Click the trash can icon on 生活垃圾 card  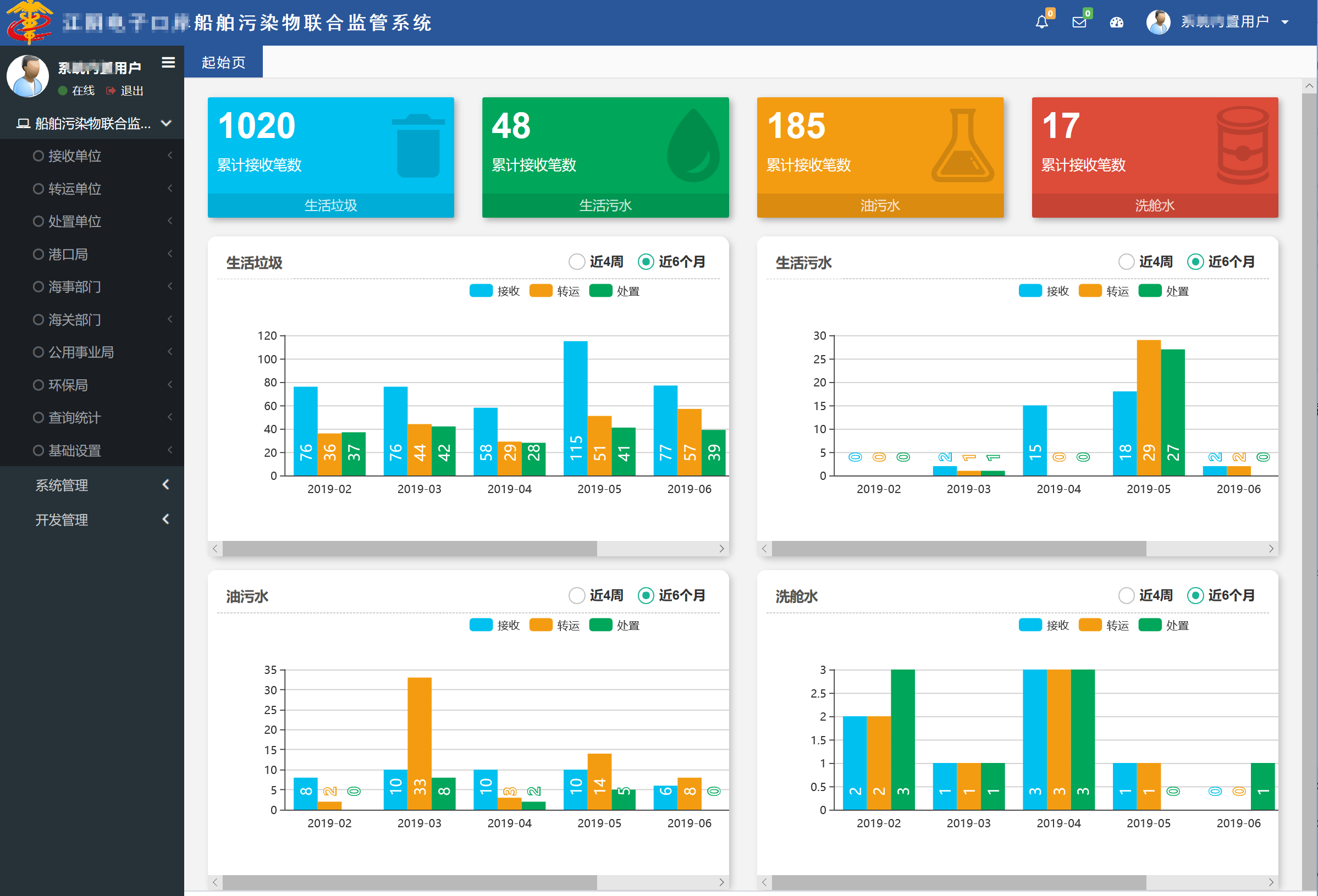[418, 146]
